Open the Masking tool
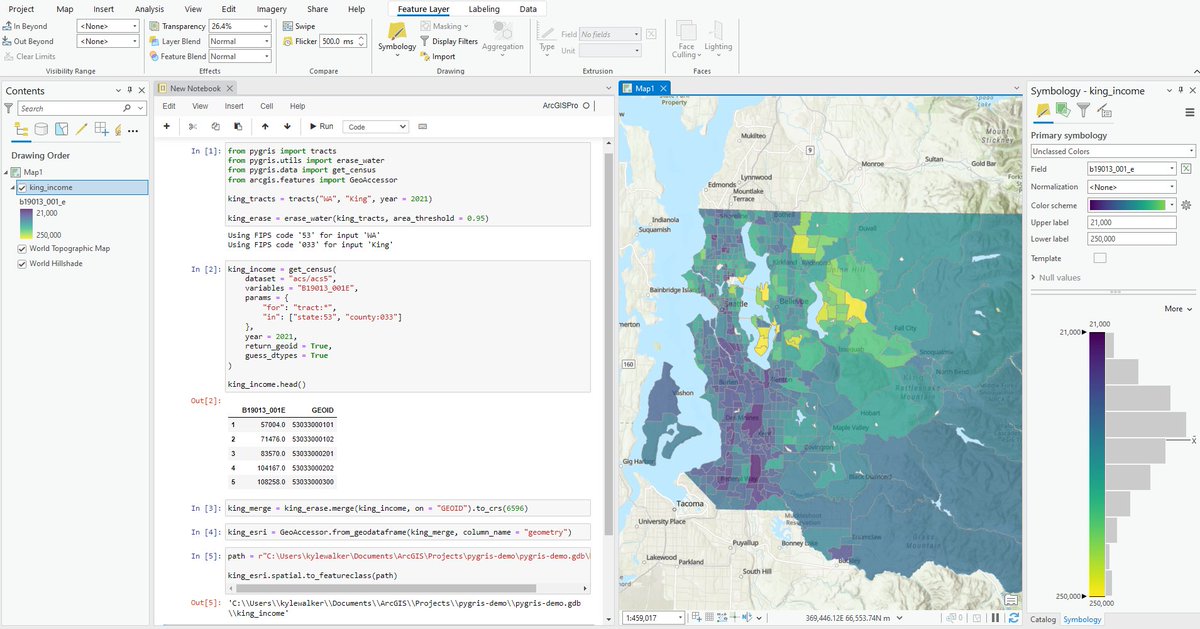This screenshot has width=1200, height=629. coord(444,26)
